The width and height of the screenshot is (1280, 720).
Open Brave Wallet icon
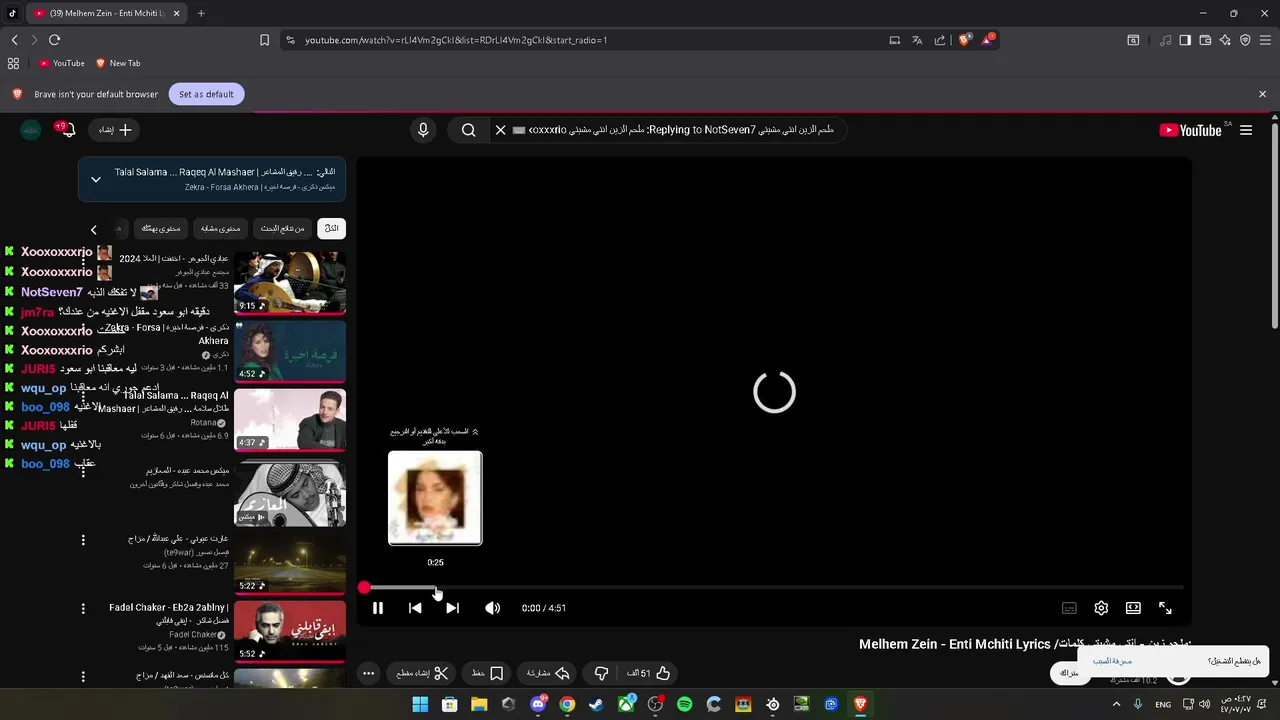(x=1205, y=40)
